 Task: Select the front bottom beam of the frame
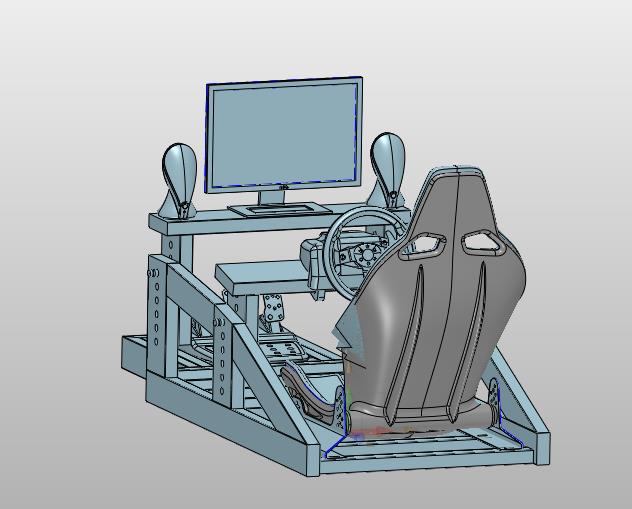tap(428, 462)
